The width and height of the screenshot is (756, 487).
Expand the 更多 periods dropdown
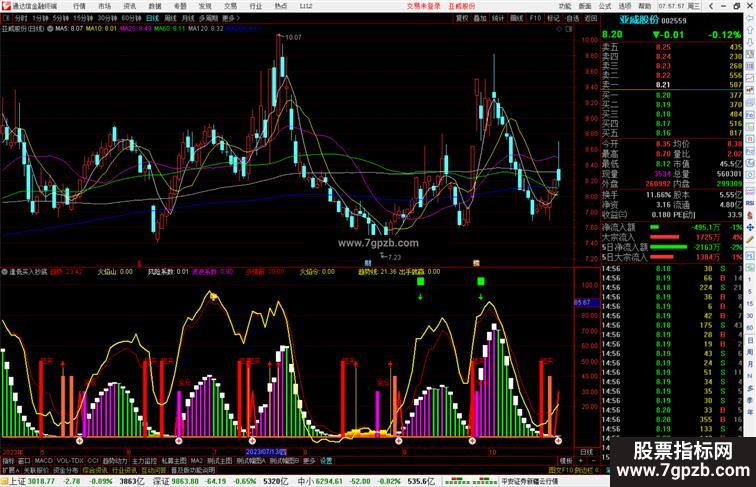[230, 18]
